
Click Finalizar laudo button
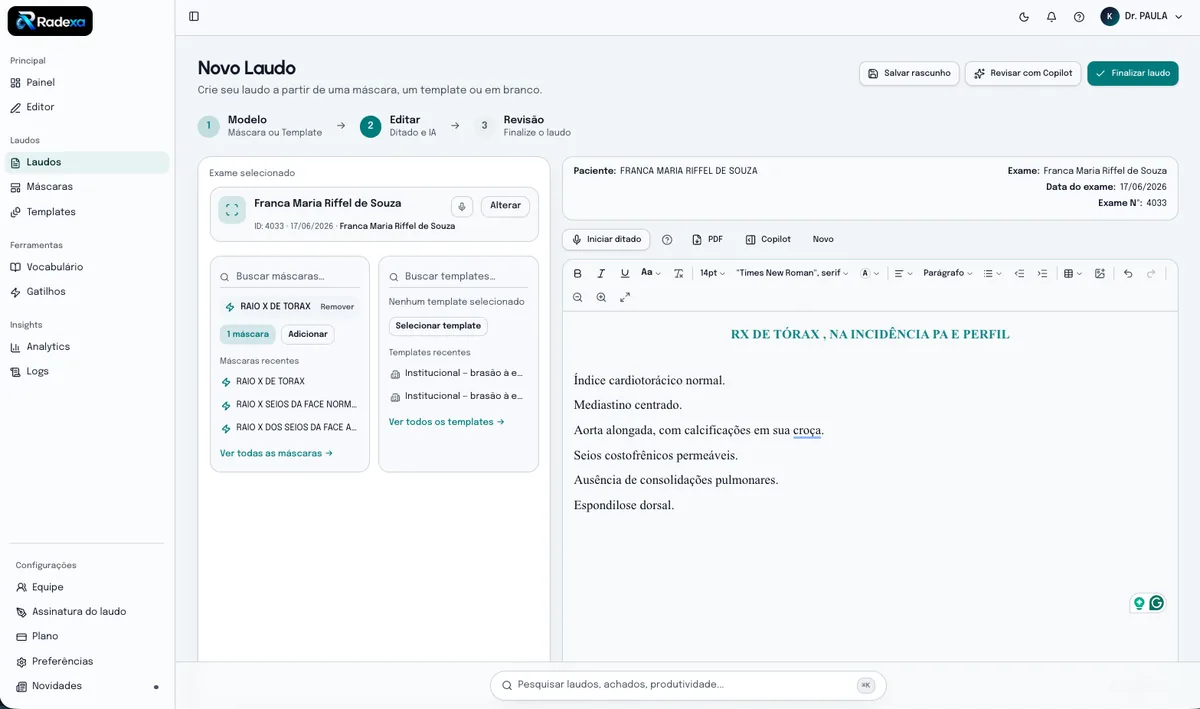coord(1133,73)
